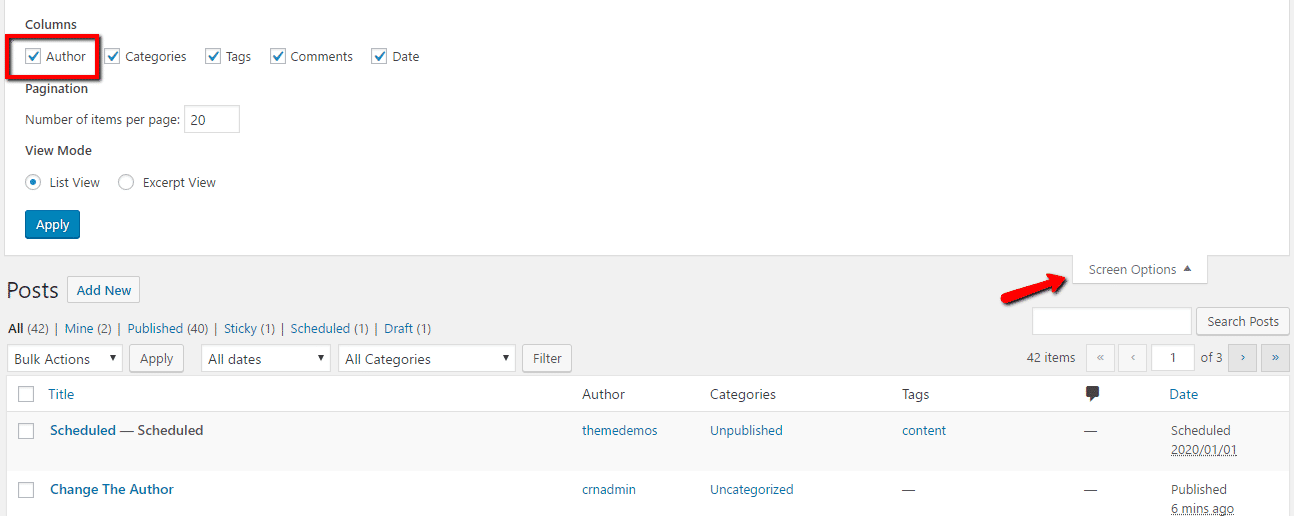This screenshot has width=1294, height=516.
Task: Go to the previous page arrow
Action: pyautogui.click(x=1132, y=358)
